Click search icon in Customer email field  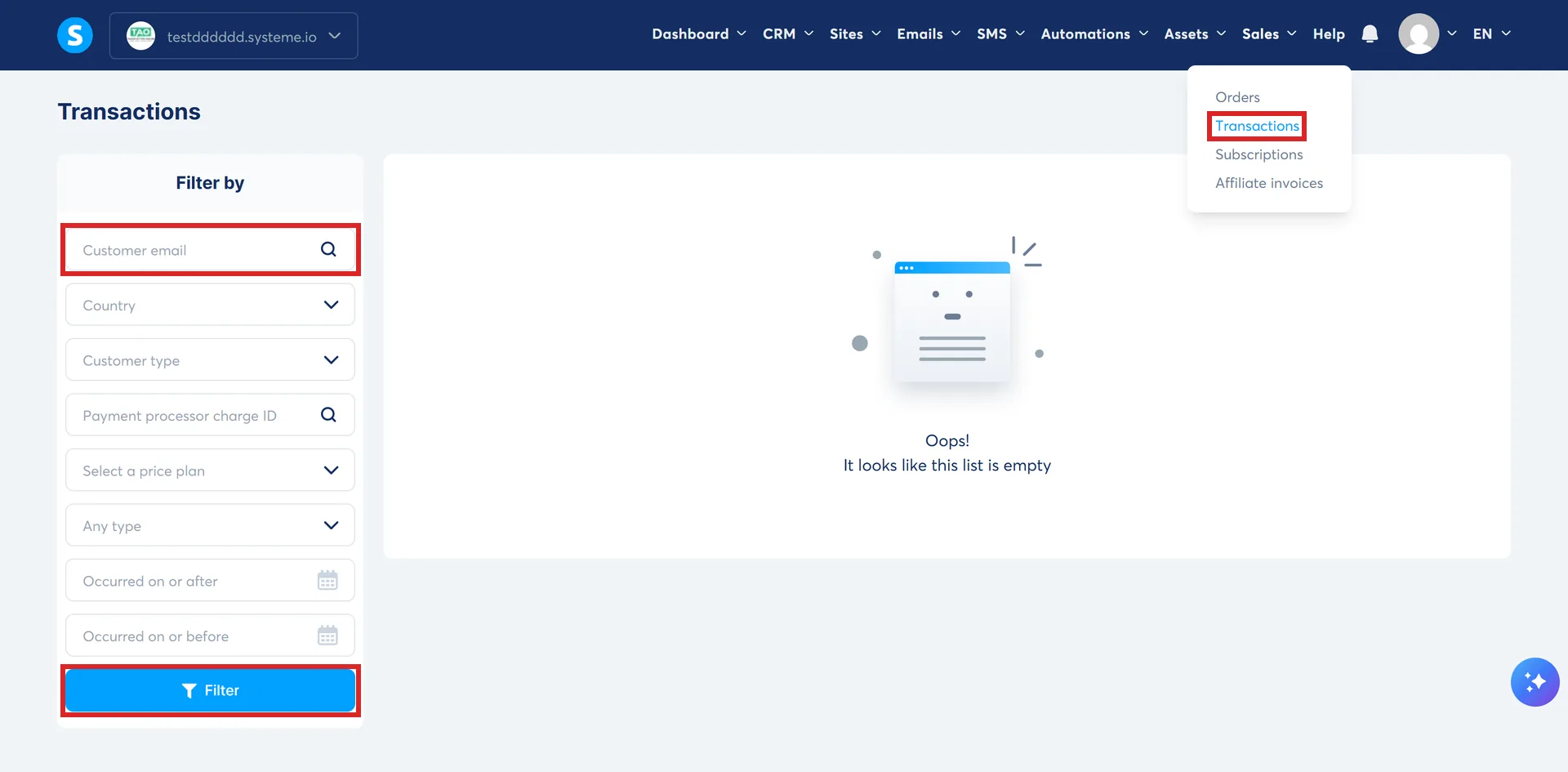coord(328,249)
